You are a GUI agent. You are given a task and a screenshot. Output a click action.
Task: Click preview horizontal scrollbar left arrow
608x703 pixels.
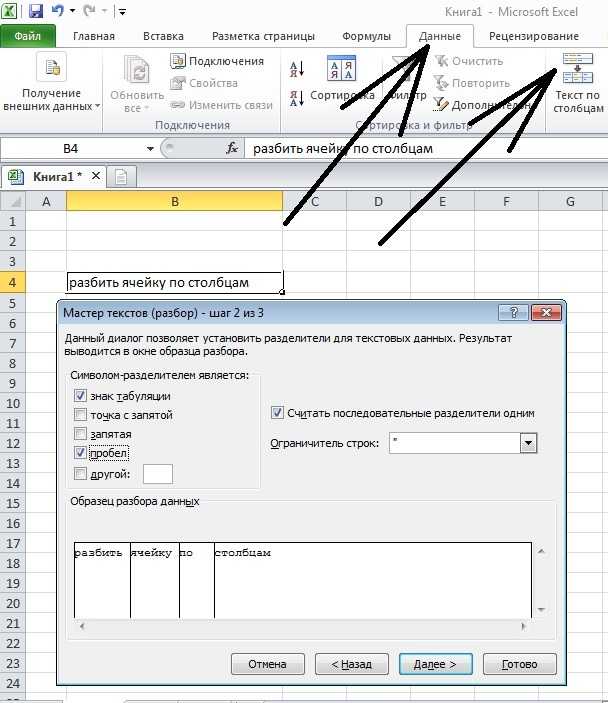pyautogui.click(x=82, y=626)
